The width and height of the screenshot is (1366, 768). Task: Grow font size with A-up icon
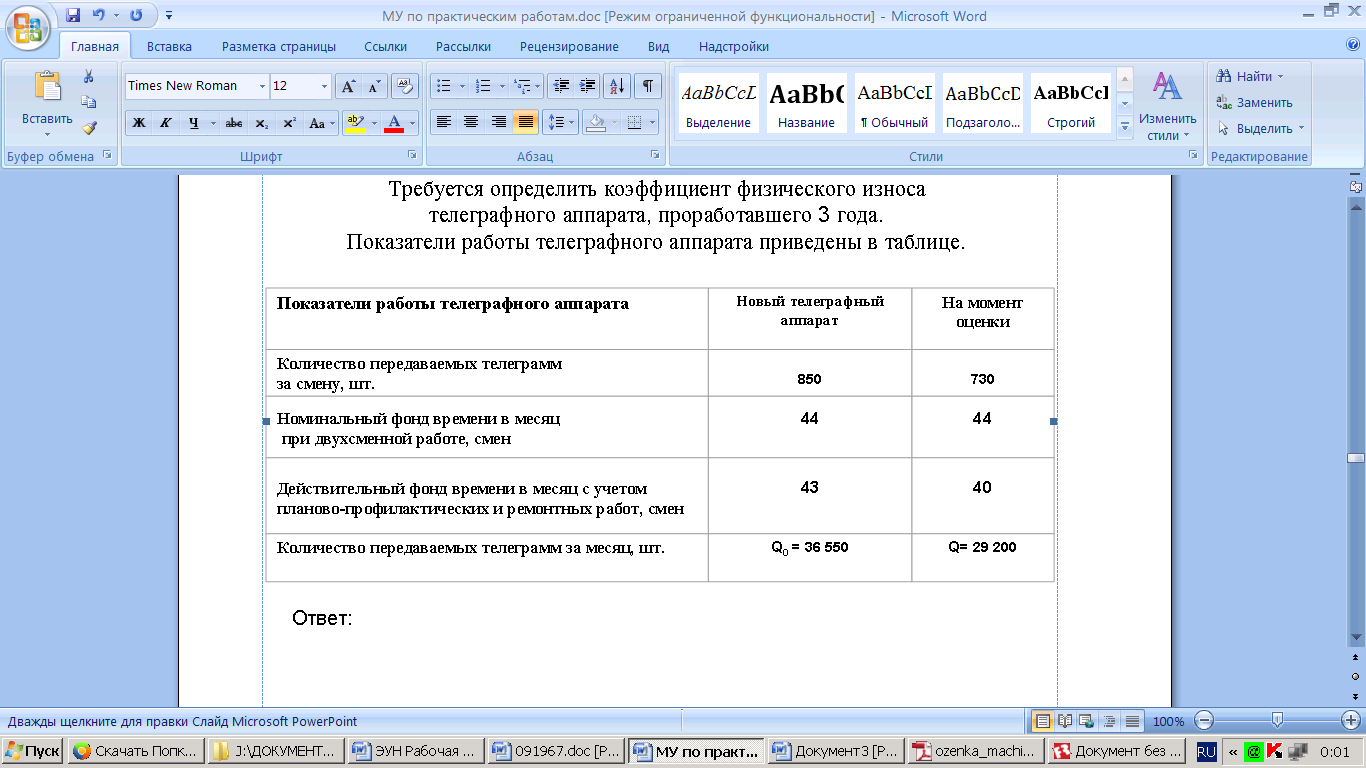click(x=348, y=86)
